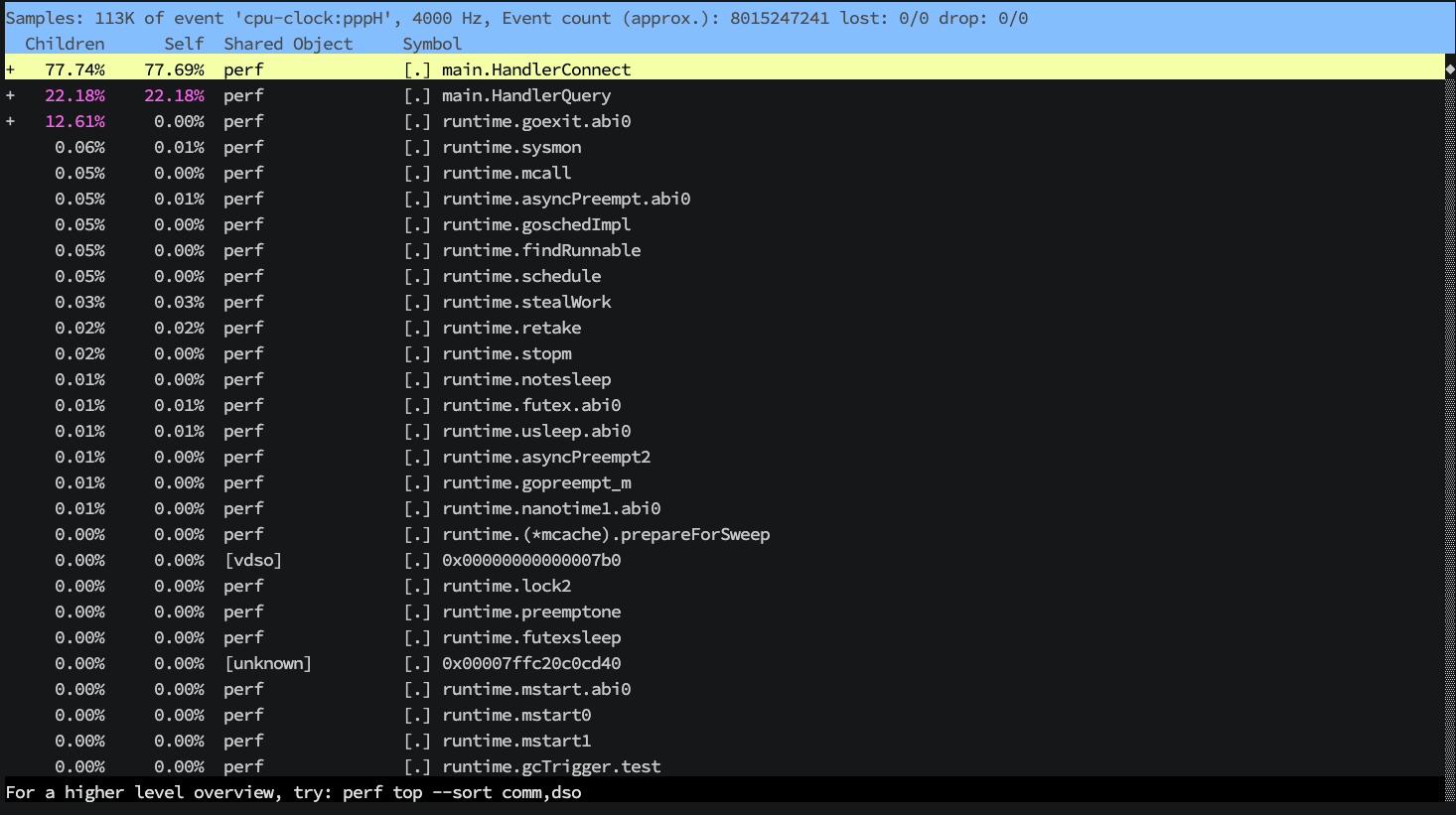This screenshot has height=815, width=1456.
Task: Select symbol runtime.gopreempt_m
Action: [536, 482]
